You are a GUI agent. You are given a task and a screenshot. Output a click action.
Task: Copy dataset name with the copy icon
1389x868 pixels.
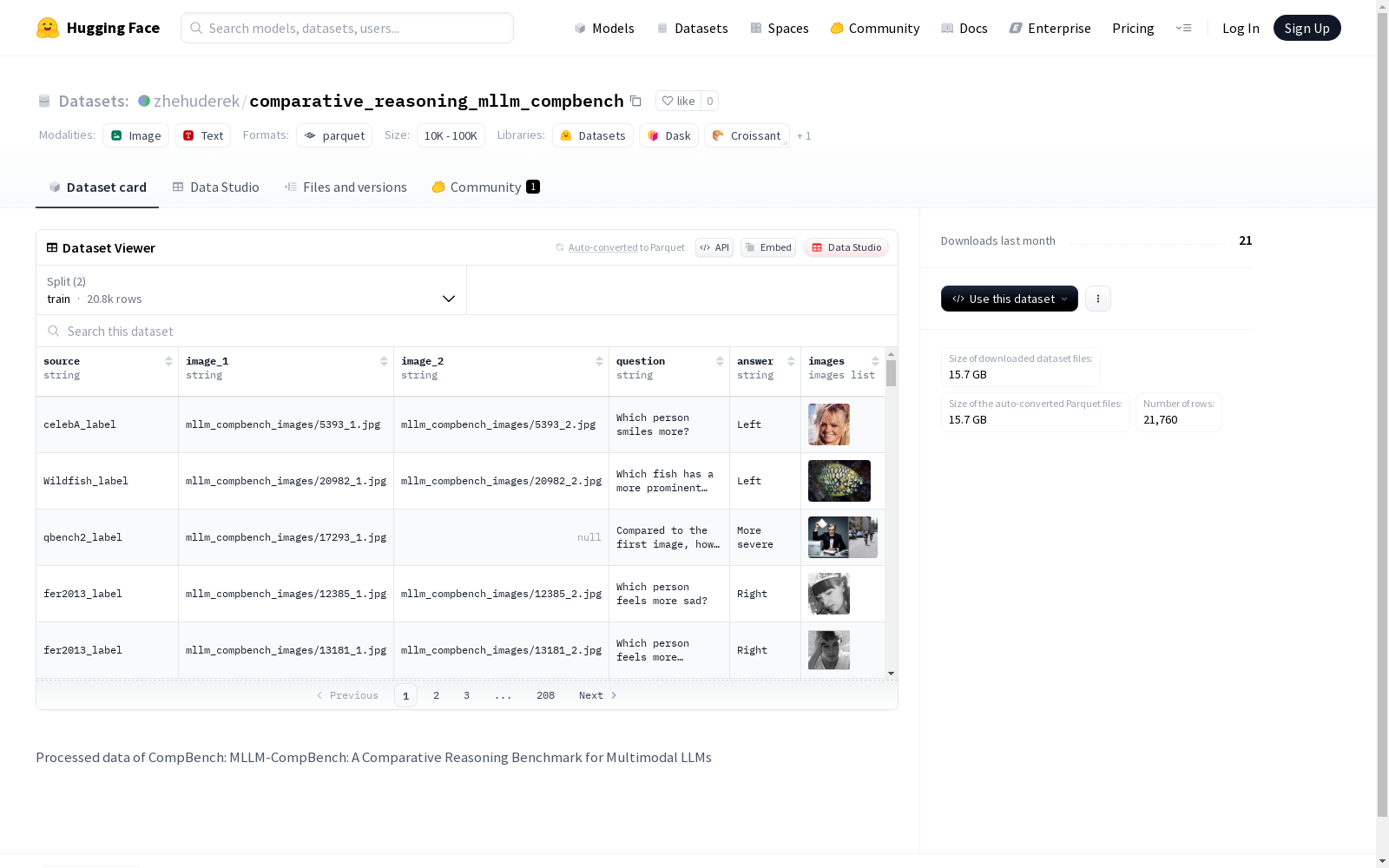point(635,101)
